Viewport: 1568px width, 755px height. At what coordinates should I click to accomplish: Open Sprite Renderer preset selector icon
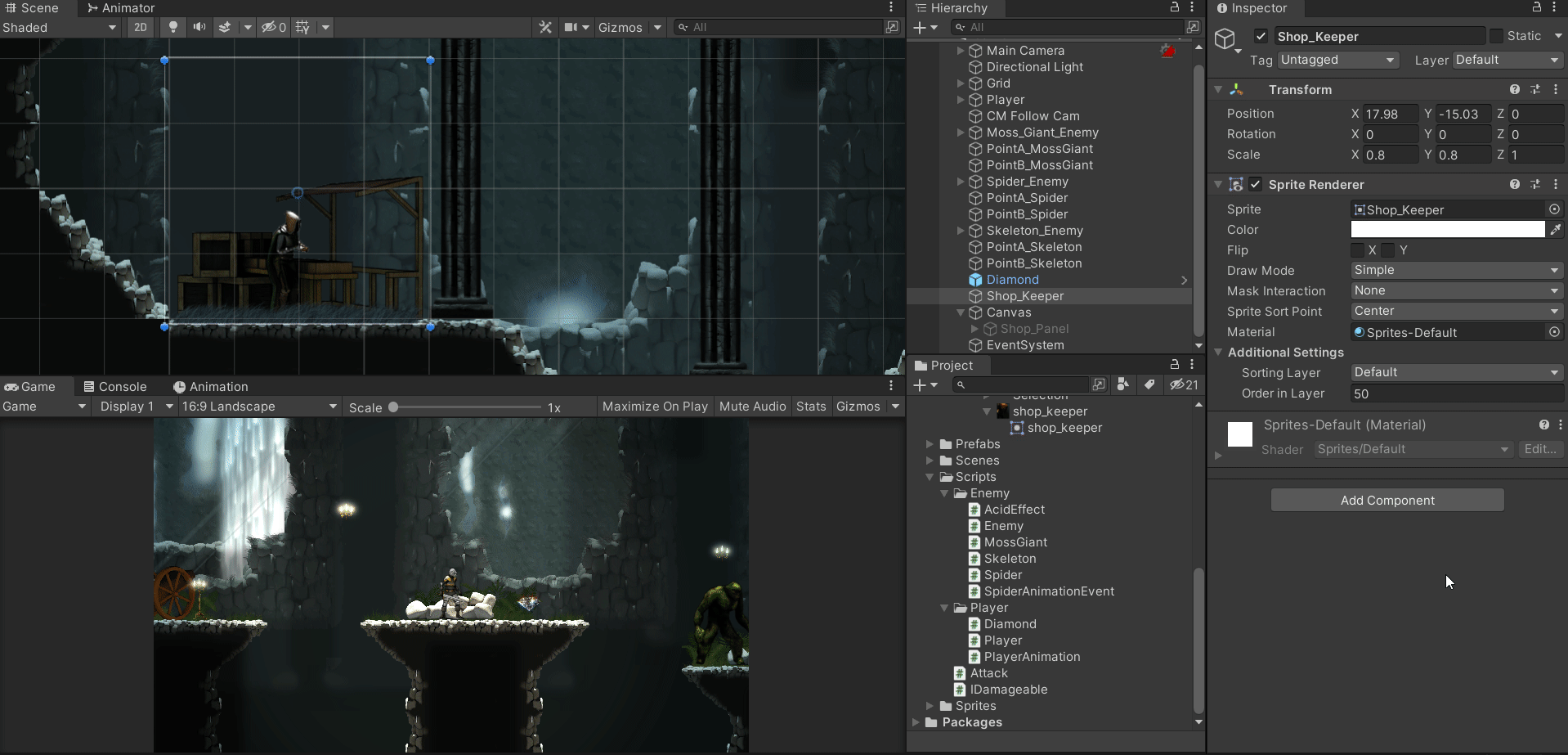pos(1535,184)
